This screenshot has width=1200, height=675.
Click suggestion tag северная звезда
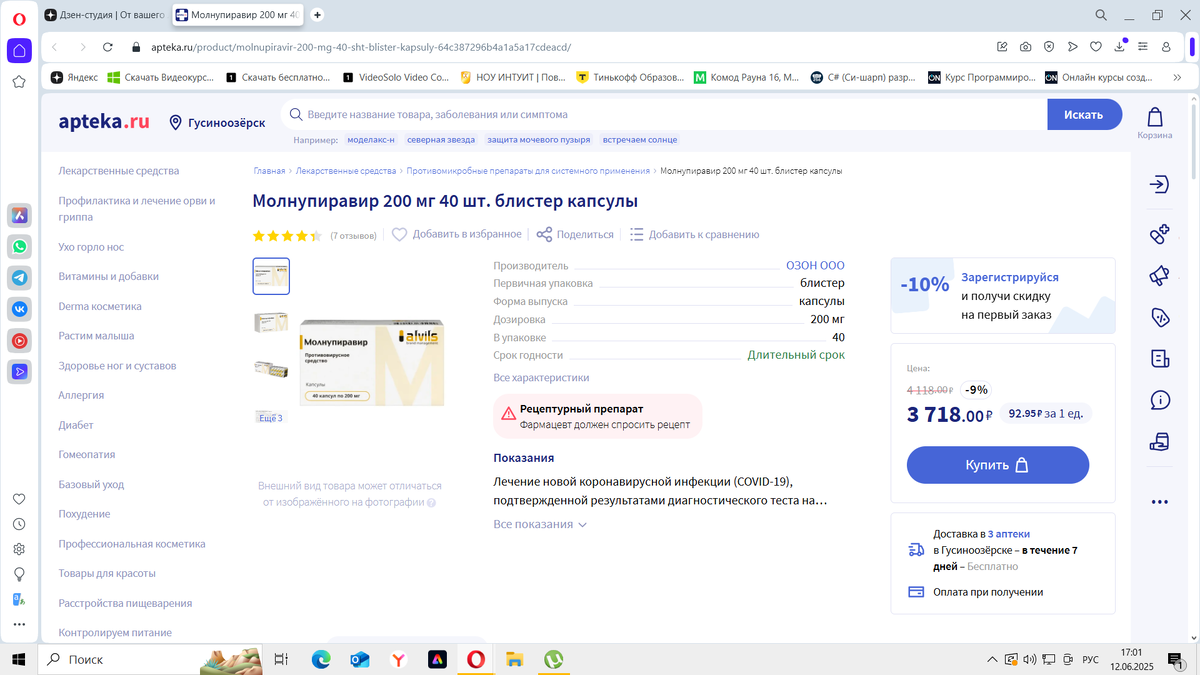(x=441, y=140)
